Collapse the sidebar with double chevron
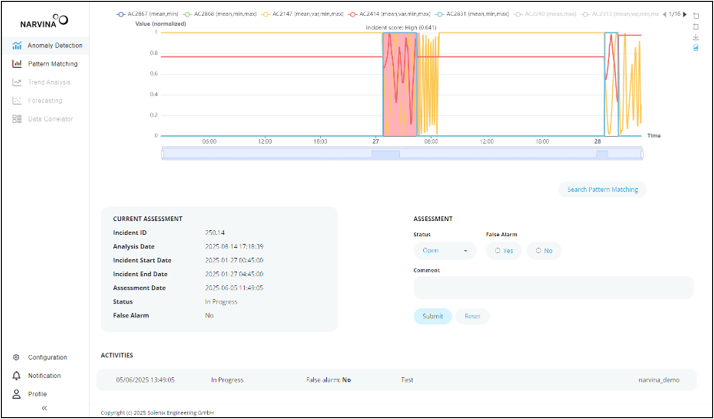The height and width of the screenshot is (419, 714). [44, 408]
